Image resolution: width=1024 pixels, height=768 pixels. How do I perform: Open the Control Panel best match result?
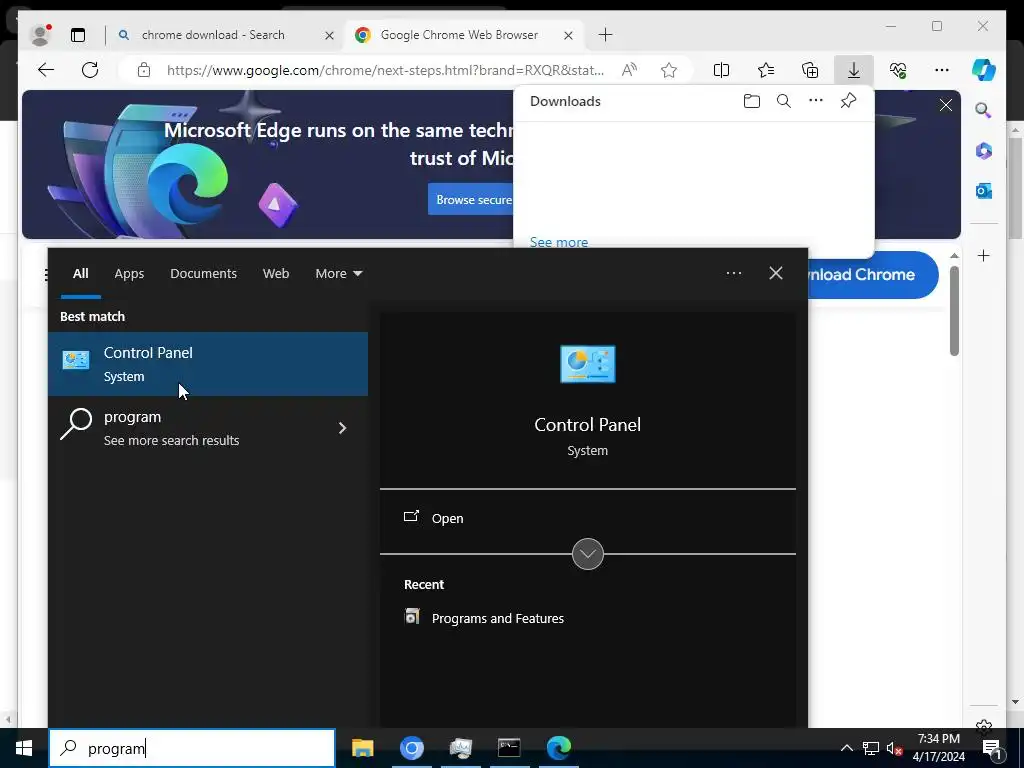point(208,364)
